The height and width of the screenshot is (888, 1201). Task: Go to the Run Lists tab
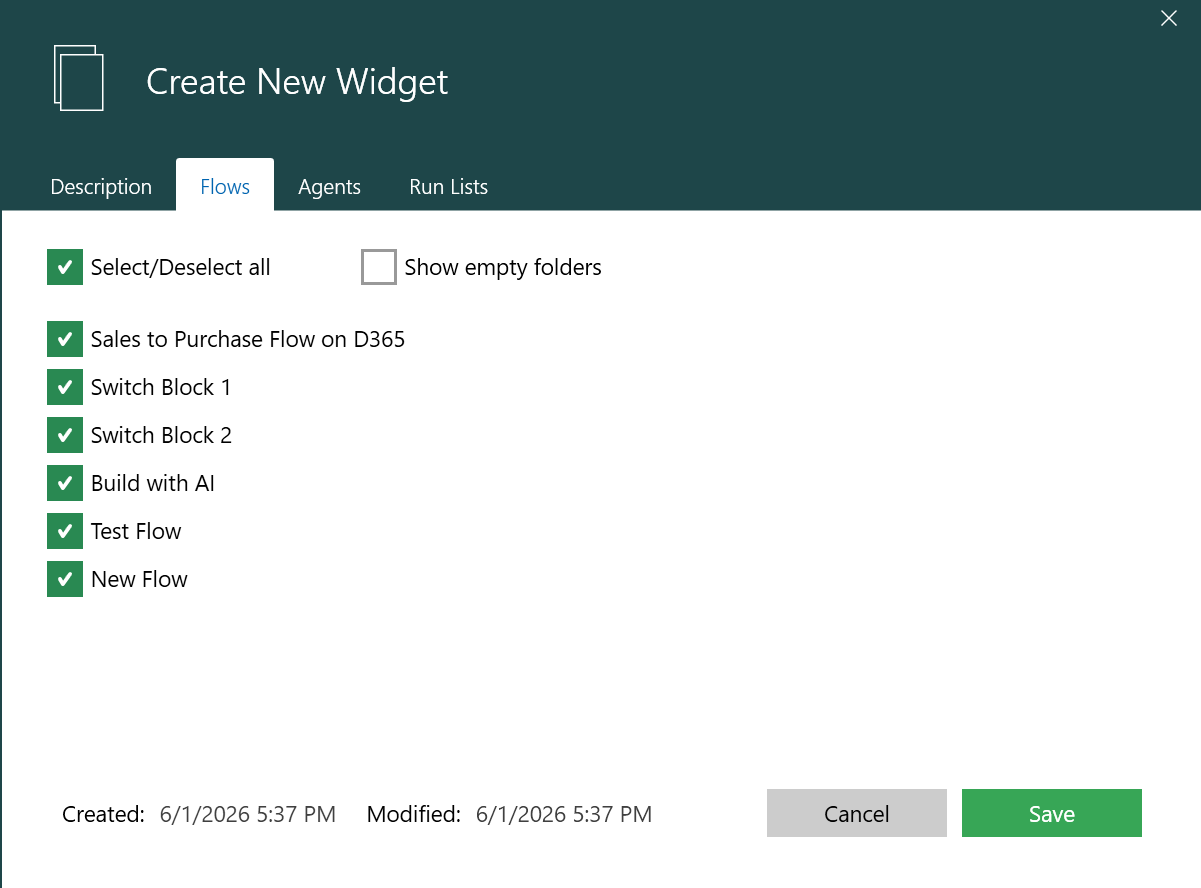[x=449, y=186]
